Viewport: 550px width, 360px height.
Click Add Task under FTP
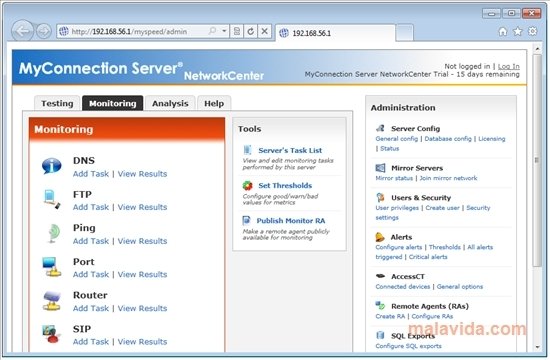pyautogui.click(x=91, y=207)
